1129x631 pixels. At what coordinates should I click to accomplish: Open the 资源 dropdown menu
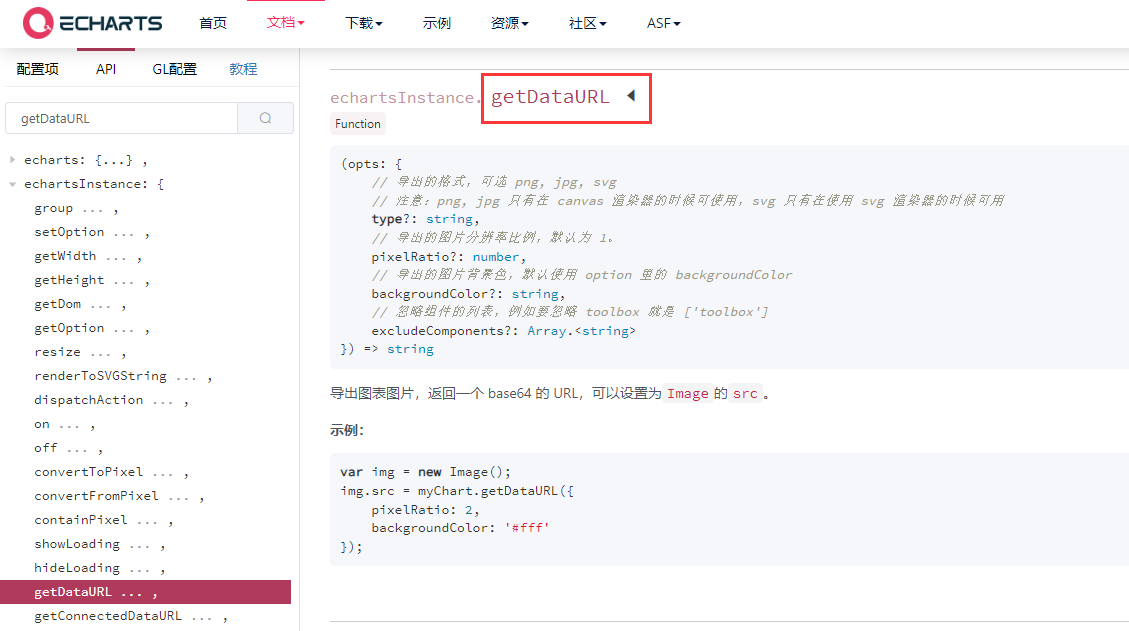[509, 23]
